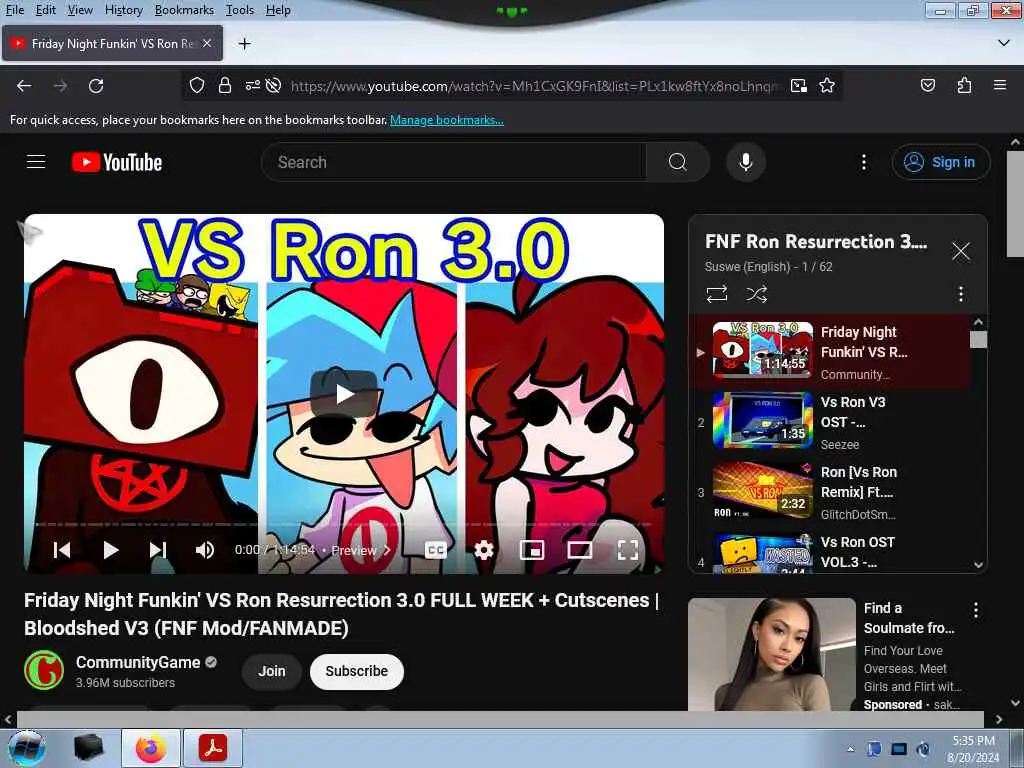Open the sponsored ad three-dot menu
Screen dimensions: 1024x768
coord(976,610)
